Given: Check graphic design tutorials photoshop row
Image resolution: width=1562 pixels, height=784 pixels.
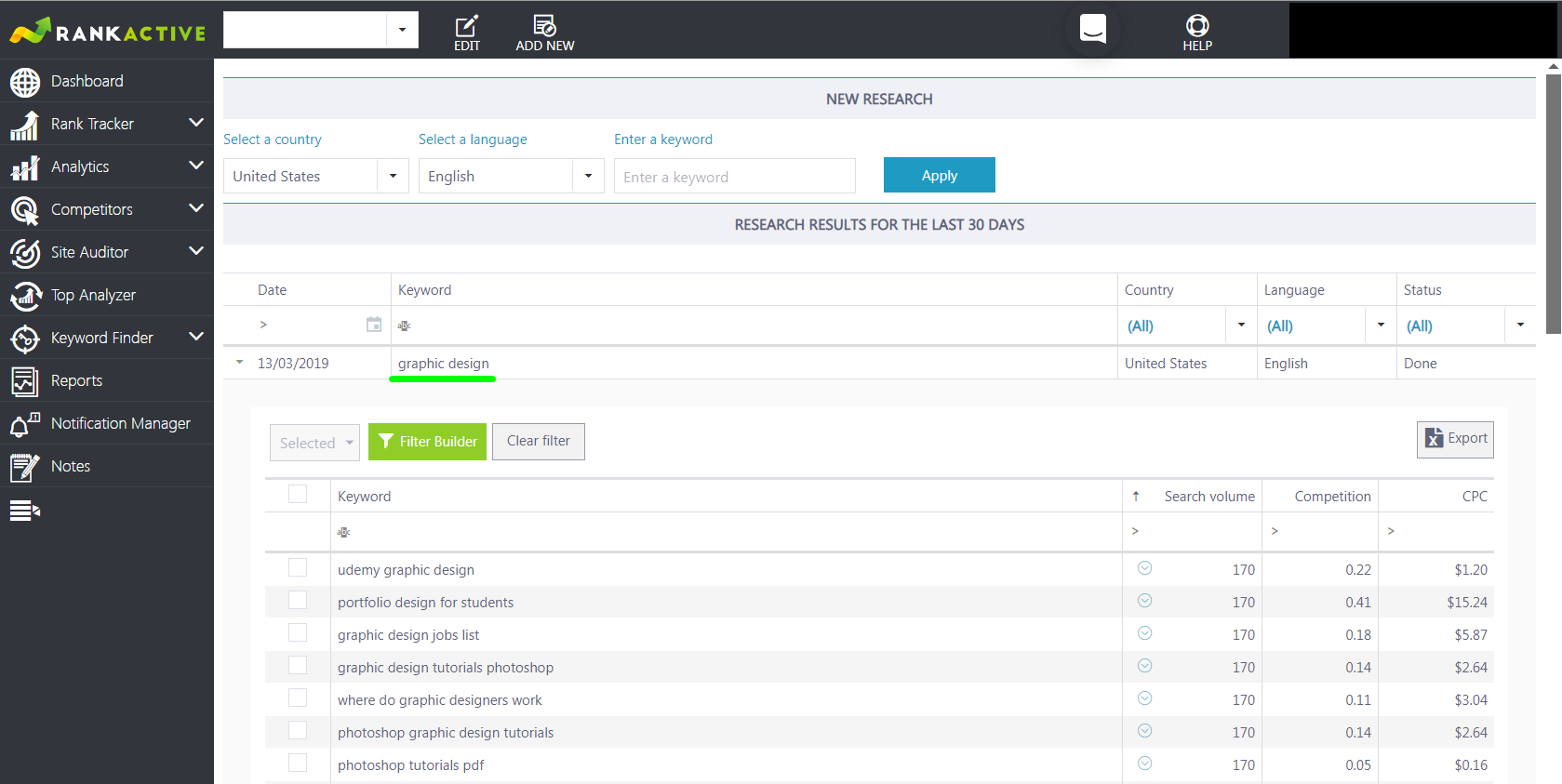Looking at the screenshot, I should [x=298, y=665].
